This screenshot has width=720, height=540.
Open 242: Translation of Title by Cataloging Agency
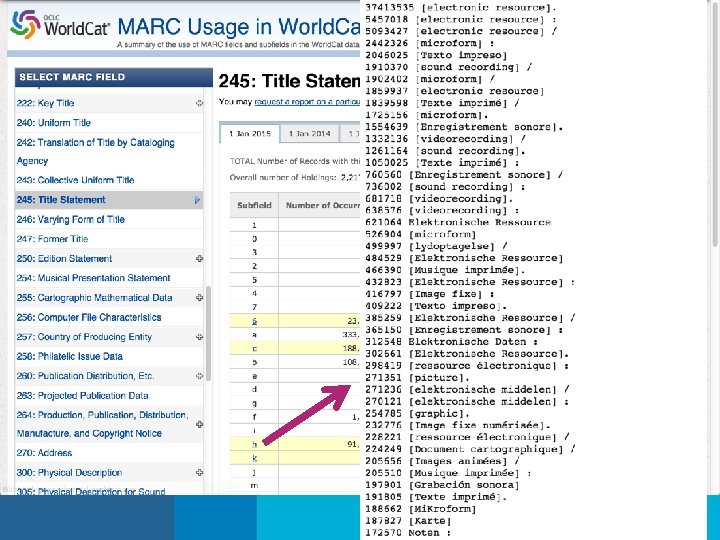click(x=96, y=152)
